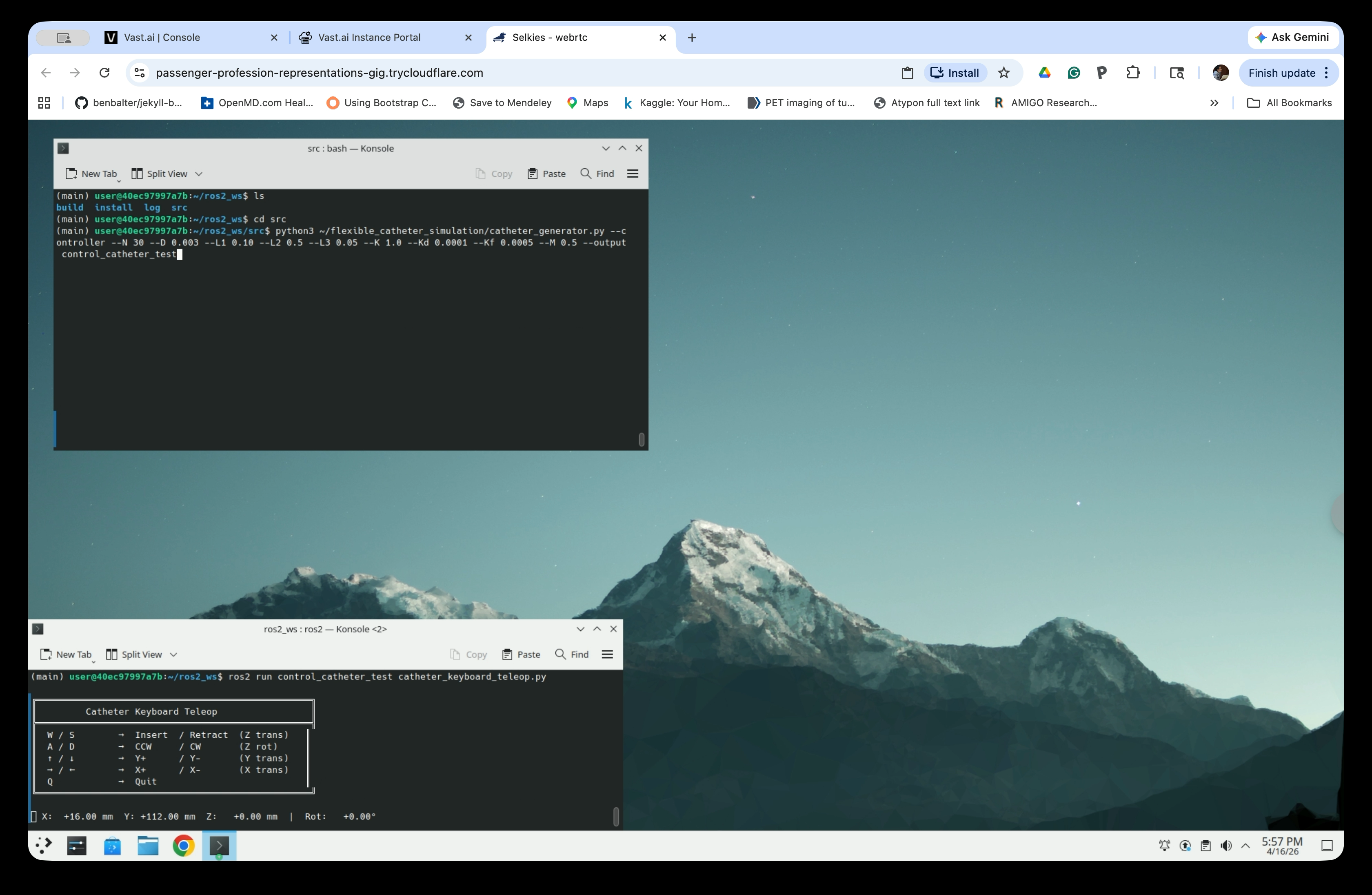Open Discover software center from taskbar

point(112,846)
